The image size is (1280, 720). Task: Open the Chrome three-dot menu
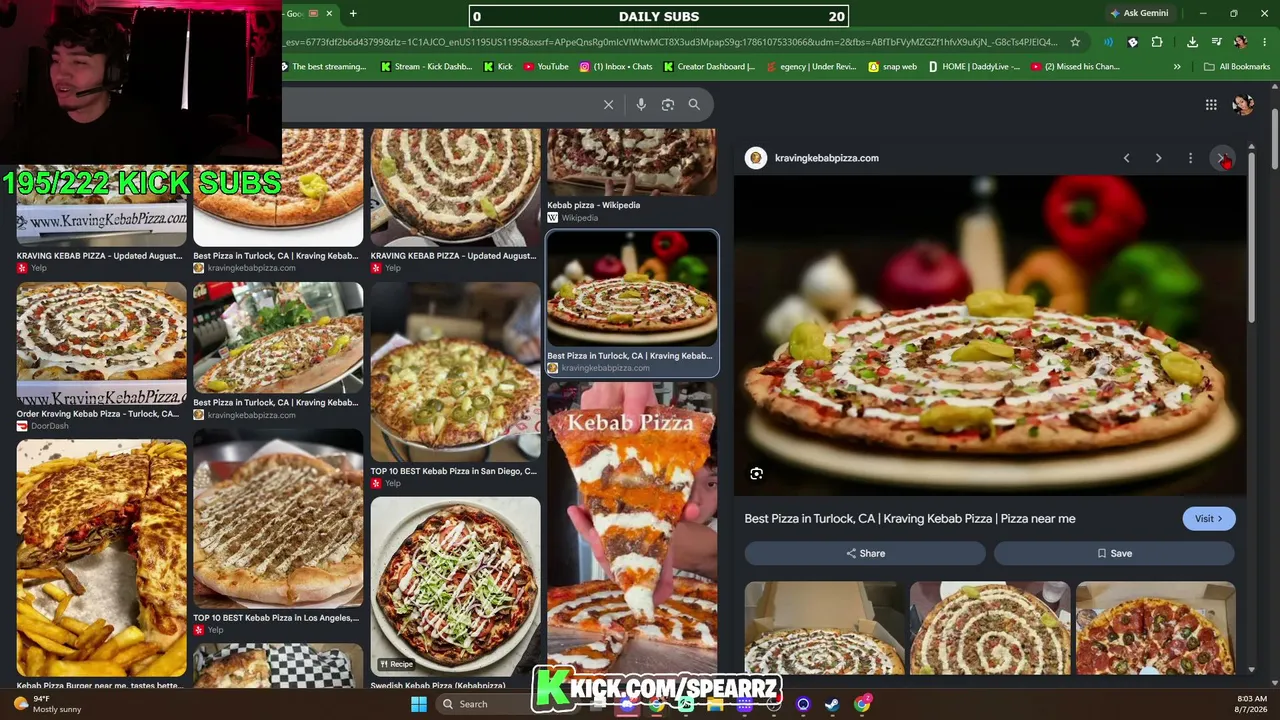(1265, 42)
